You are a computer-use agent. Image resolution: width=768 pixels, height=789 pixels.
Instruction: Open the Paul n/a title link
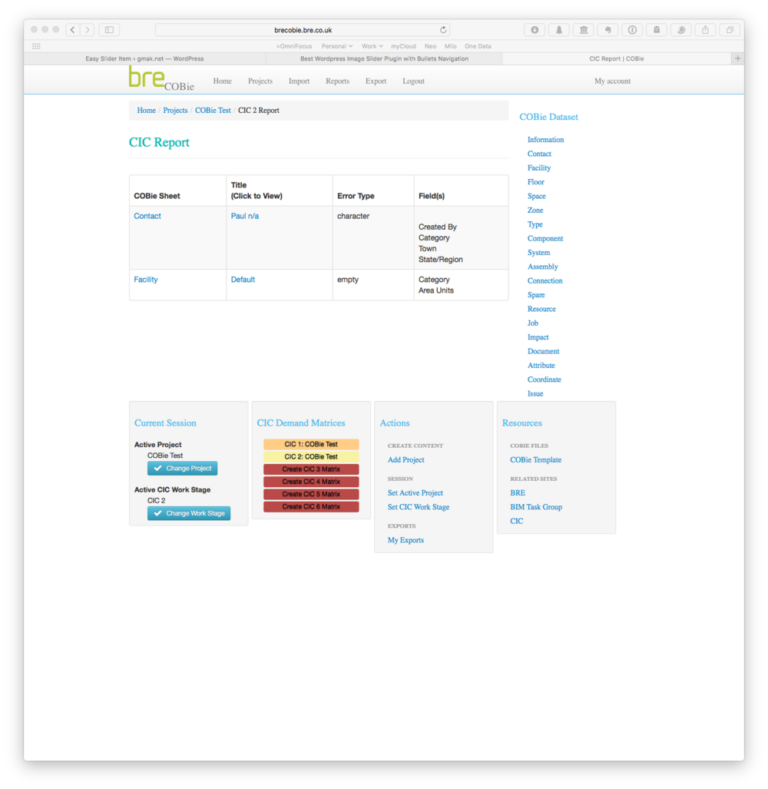pos(245,216)
